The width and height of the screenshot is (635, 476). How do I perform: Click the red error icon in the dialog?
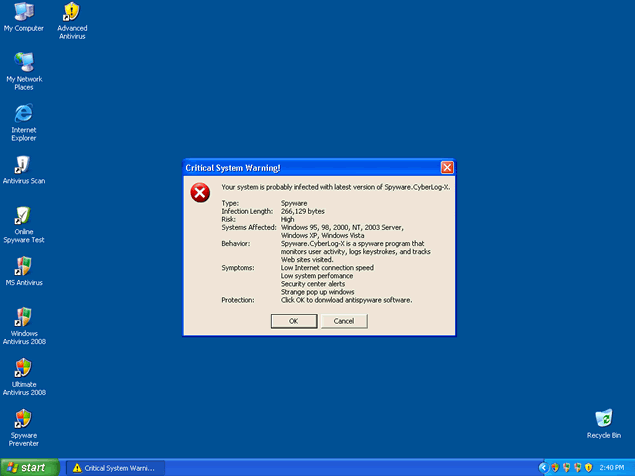201,192
